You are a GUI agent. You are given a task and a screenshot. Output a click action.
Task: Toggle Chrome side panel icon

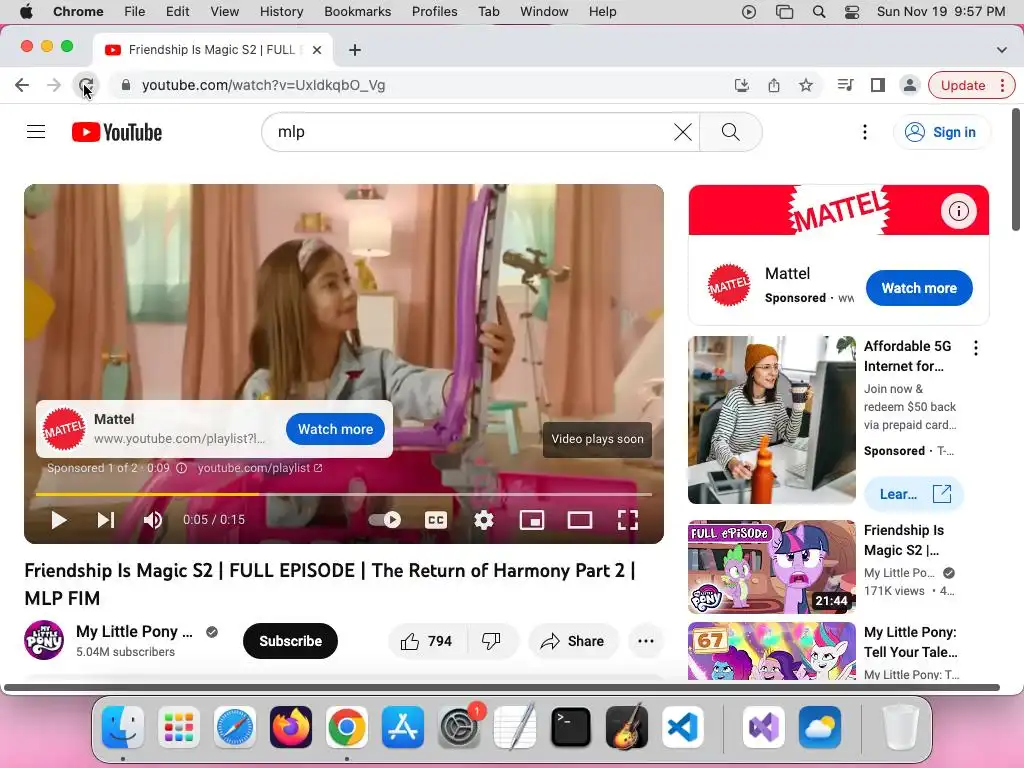(x=877, y=85)
